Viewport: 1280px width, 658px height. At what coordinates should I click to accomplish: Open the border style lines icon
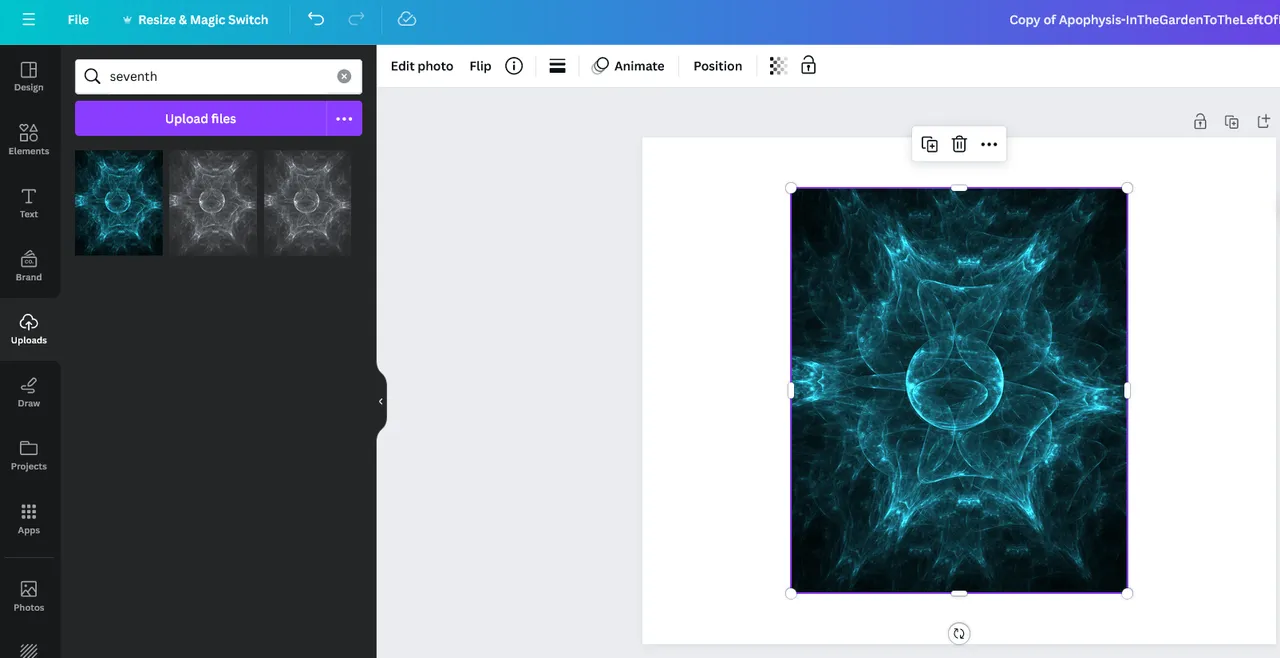point(558,66)
